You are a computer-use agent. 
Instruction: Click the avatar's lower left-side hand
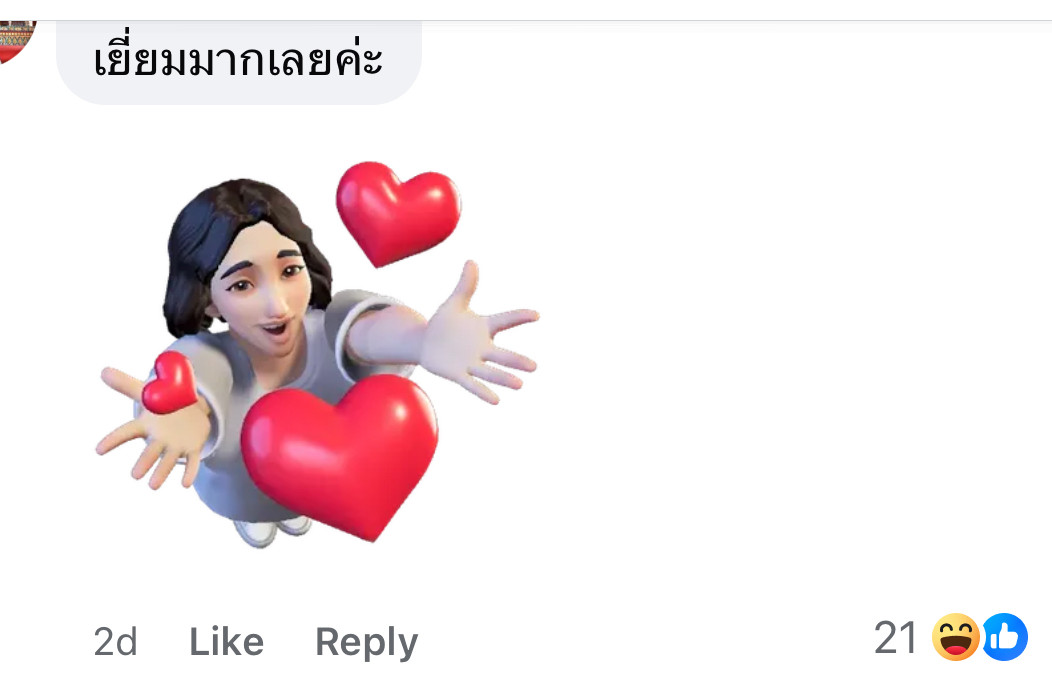tap(153, 429)
